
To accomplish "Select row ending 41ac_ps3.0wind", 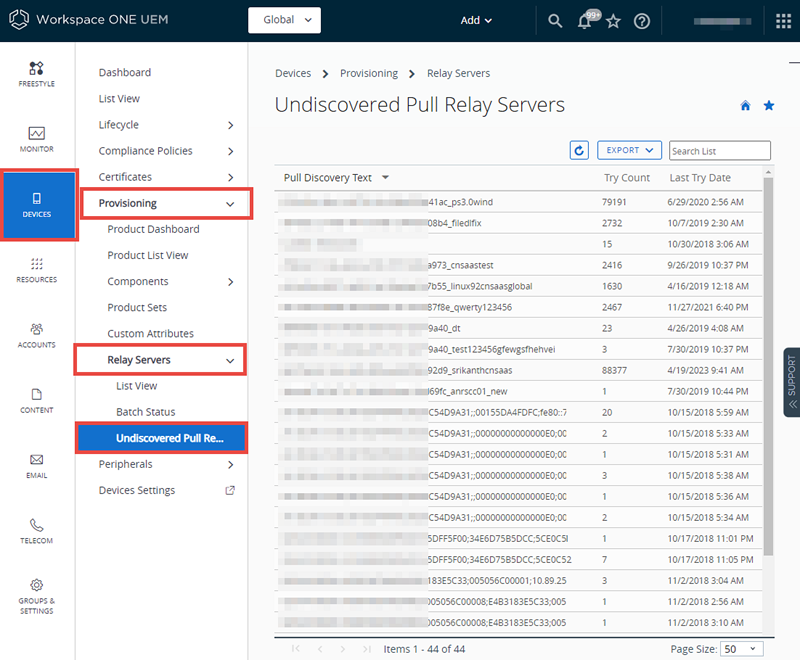I will [518, 202].
